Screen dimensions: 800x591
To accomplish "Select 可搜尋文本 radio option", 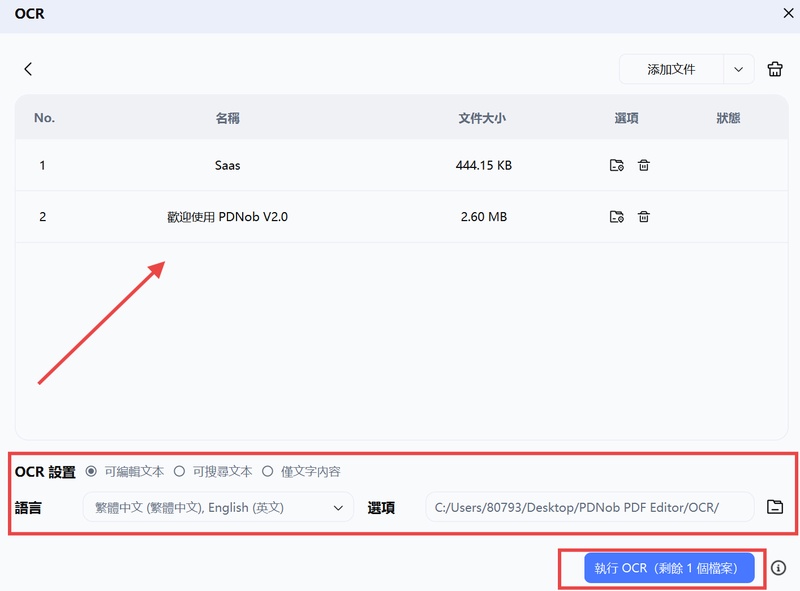I will (x=179, y=471).
